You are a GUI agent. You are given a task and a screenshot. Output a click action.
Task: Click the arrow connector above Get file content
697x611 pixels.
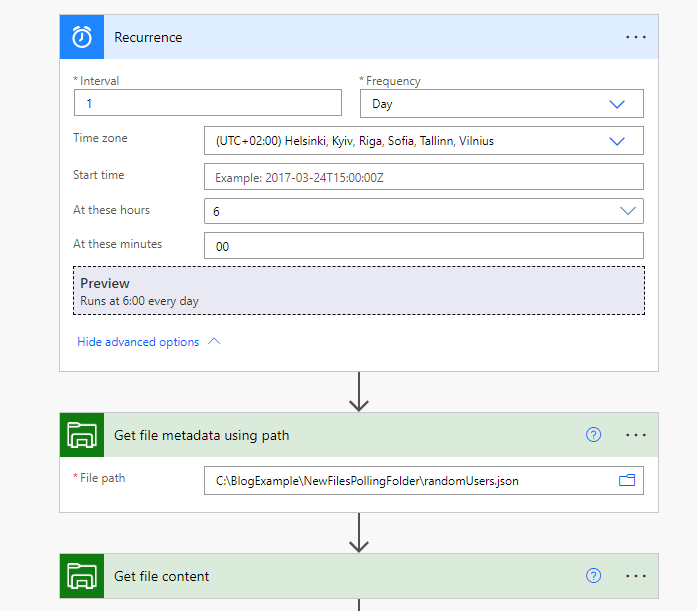click(358, 533)
